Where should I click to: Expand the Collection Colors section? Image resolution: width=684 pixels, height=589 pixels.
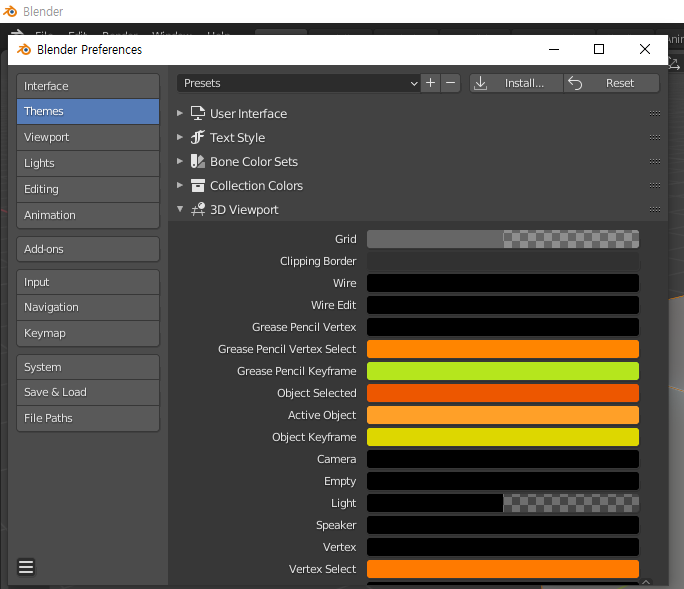pyautogui.click(x=180, y=185)
